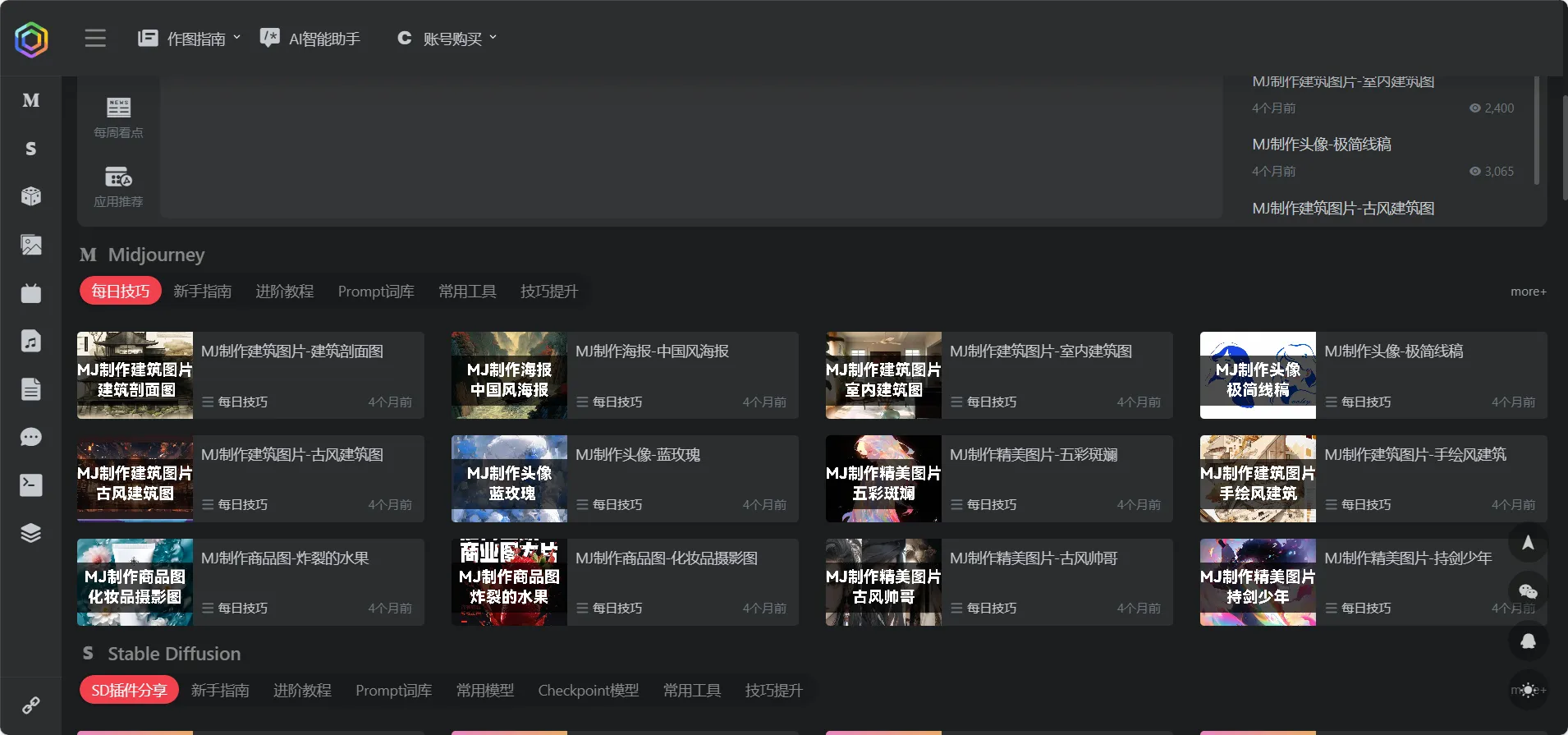Click the video clapper sidebar icon
This screenshot has width=1568, height=735.
click(x=31, y=293)
